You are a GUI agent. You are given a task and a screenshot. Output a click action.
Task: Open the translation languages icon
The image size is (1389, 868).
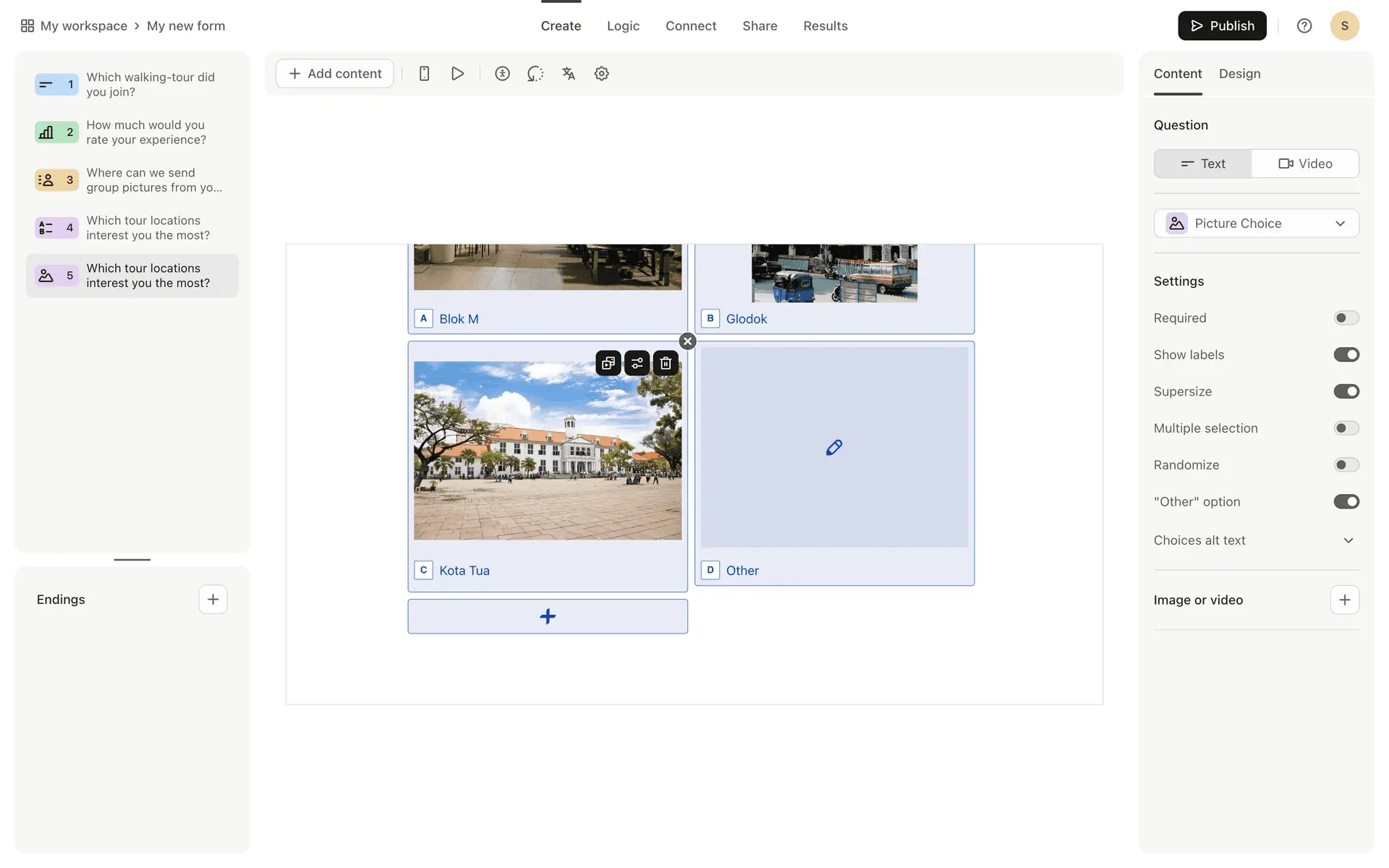tap(569, 74)
